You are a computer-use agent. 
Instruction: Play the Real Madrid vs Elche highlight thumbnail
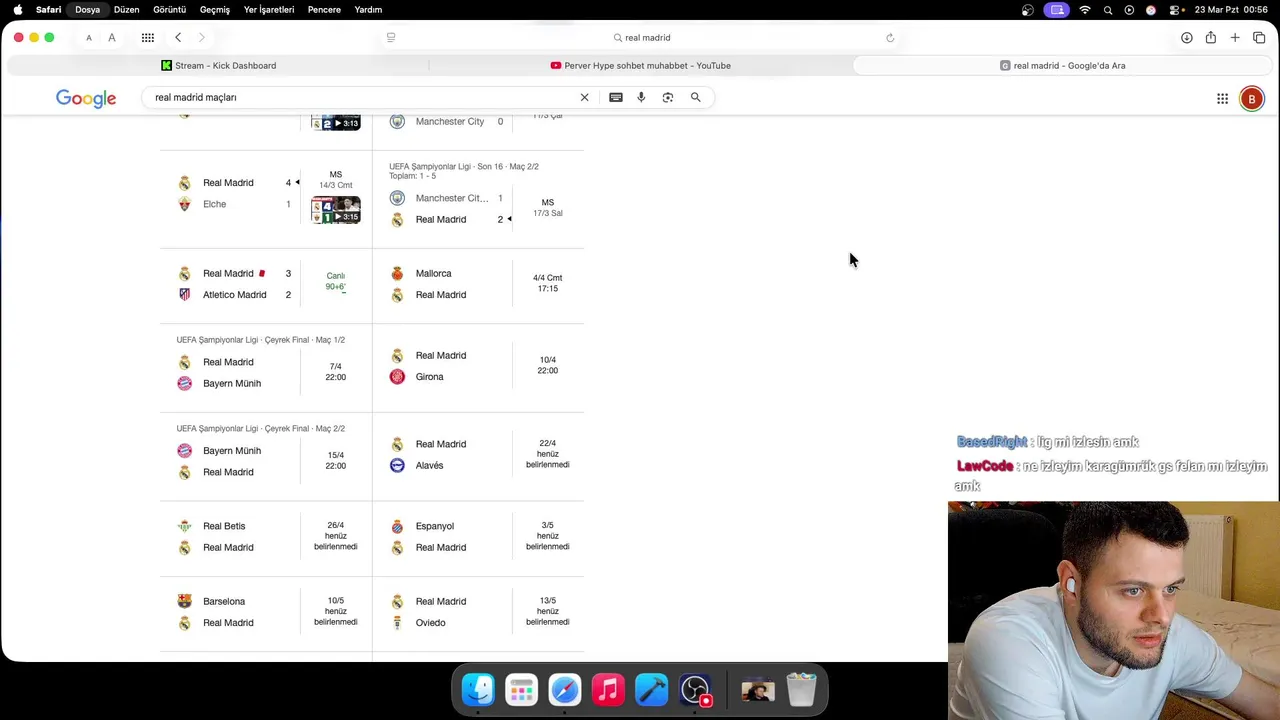tap(336, 210)
